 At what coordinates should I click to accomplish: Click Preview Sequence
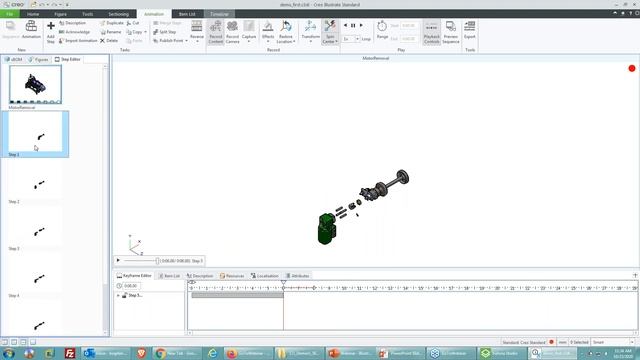[x=451, y=32]
